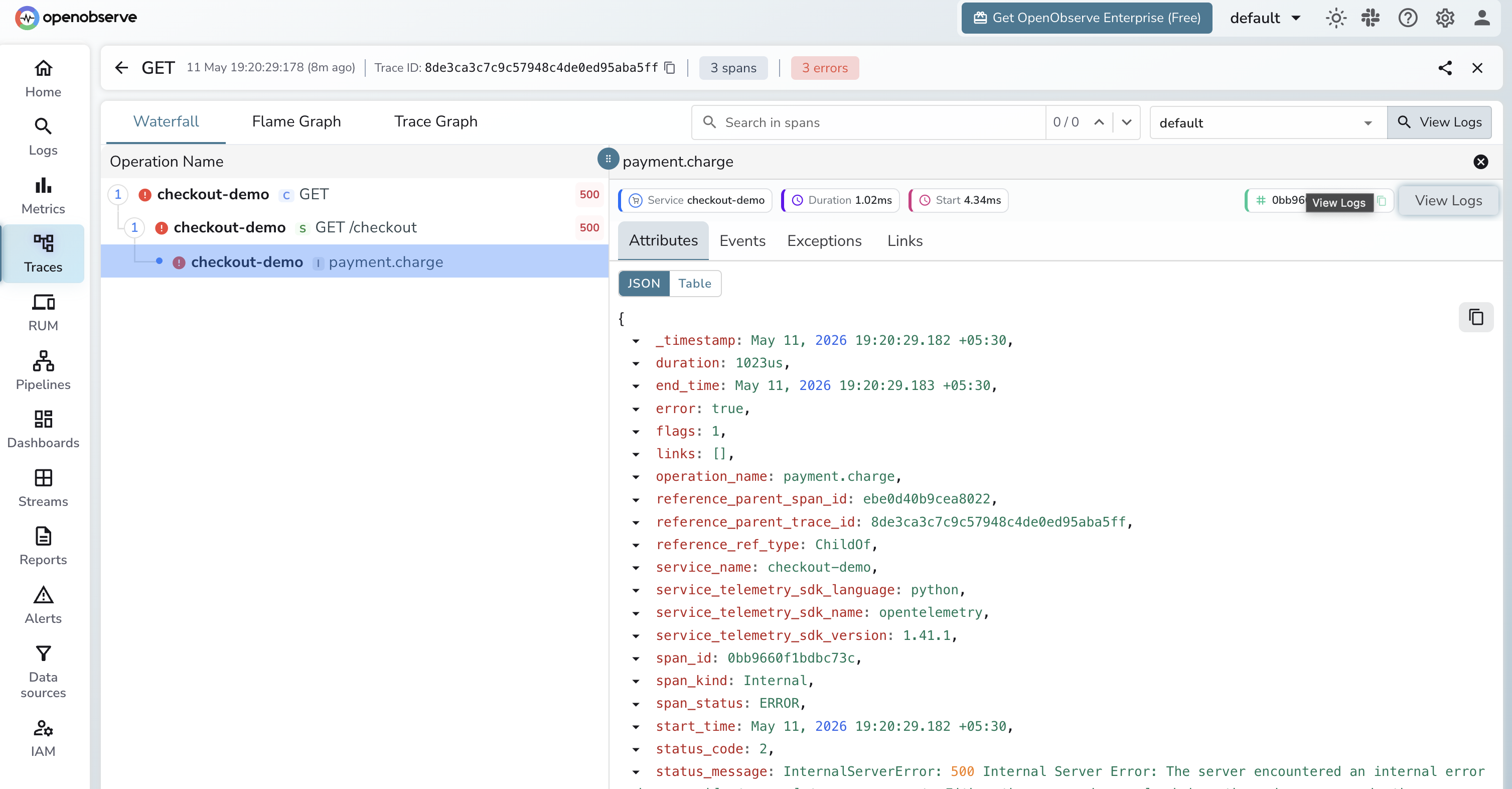
Task: Open Data sources section
Action: coord(43,671)
